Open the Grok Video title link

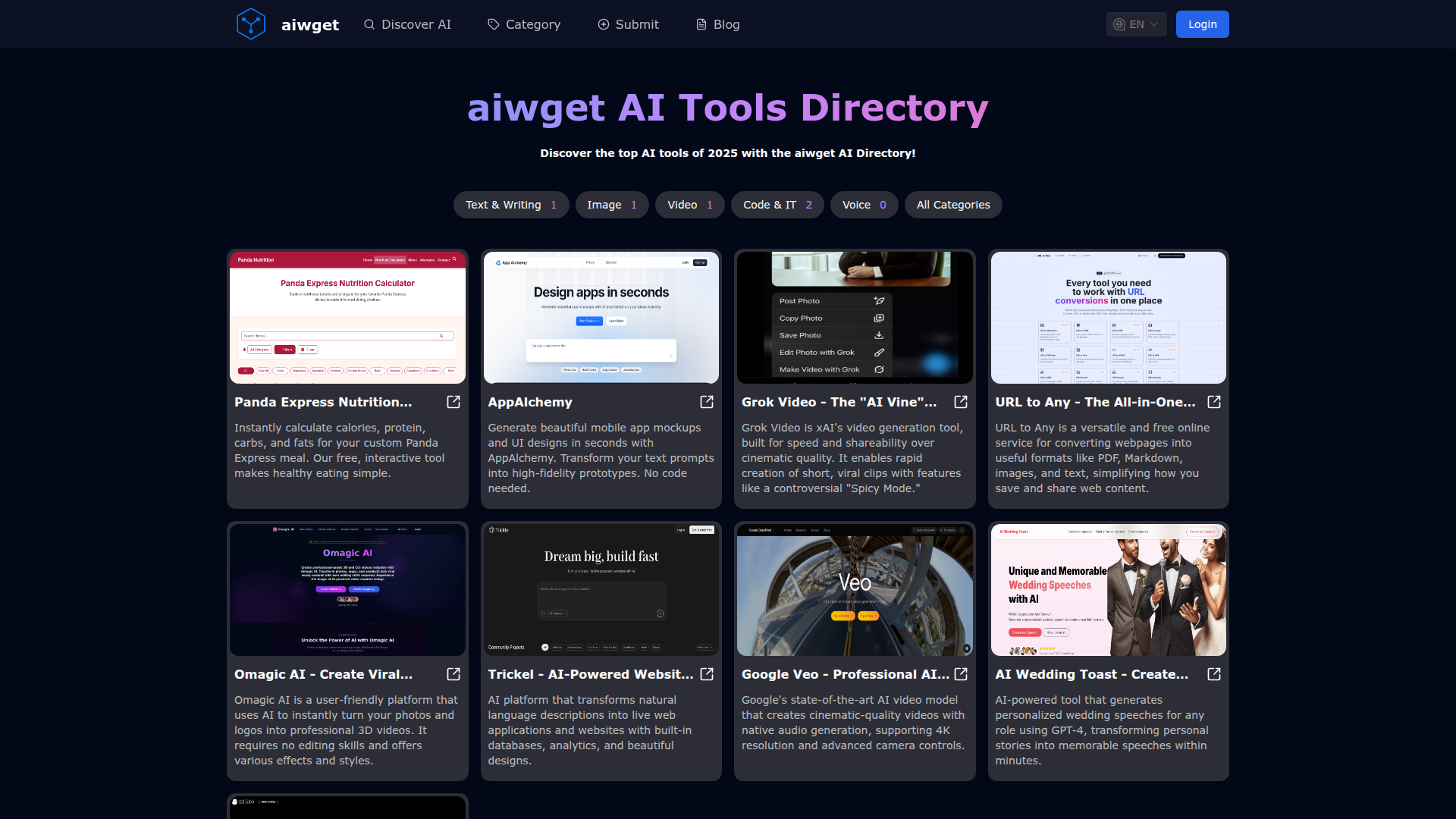(839, 402)
